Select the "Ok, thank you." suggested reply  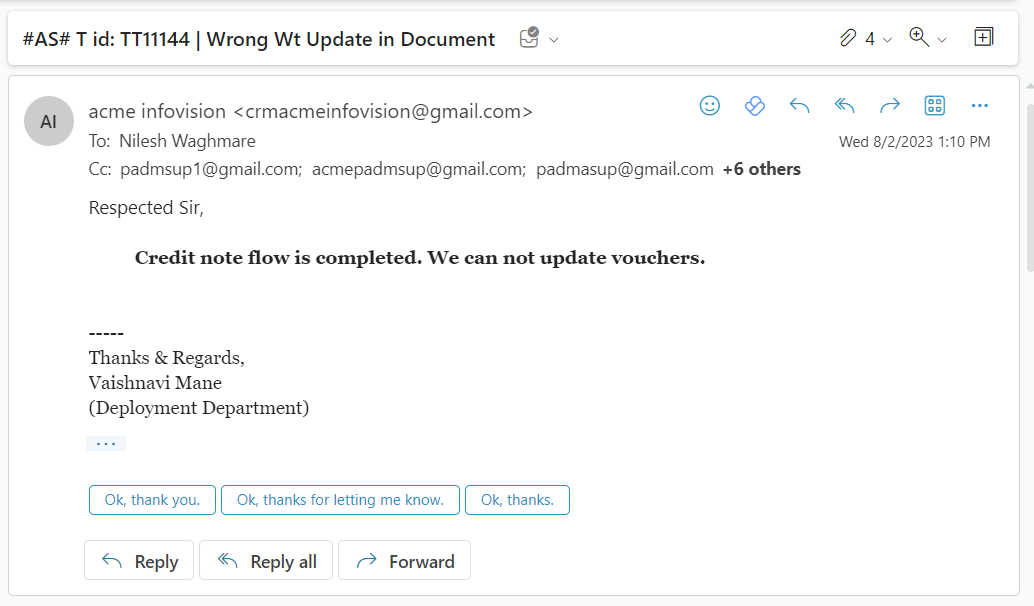click(x=152, y=500)
